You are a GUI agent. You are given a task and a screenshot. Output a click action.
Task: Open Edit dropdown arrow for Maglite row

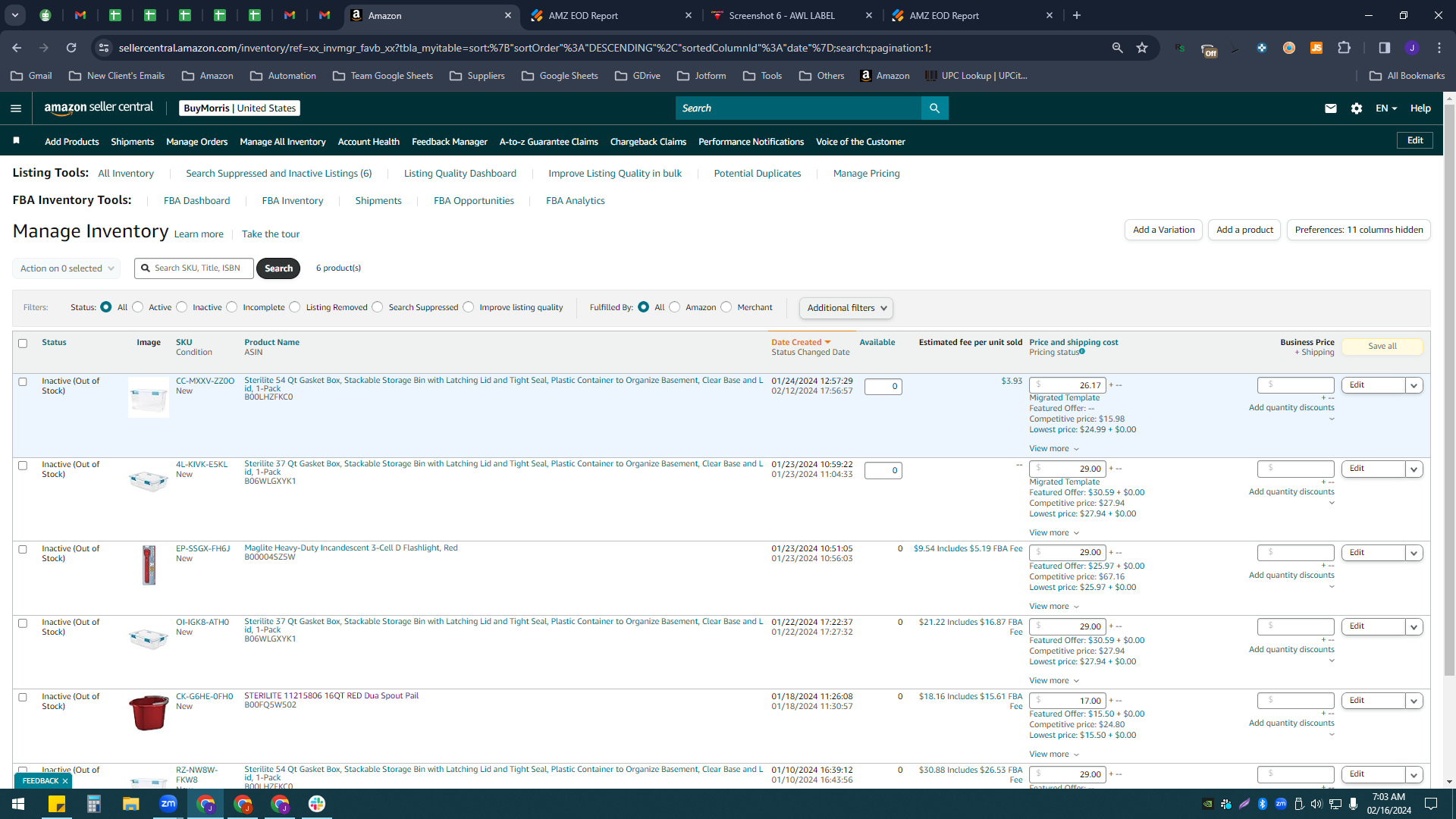pyautogui.click(x=1414, y=553)
